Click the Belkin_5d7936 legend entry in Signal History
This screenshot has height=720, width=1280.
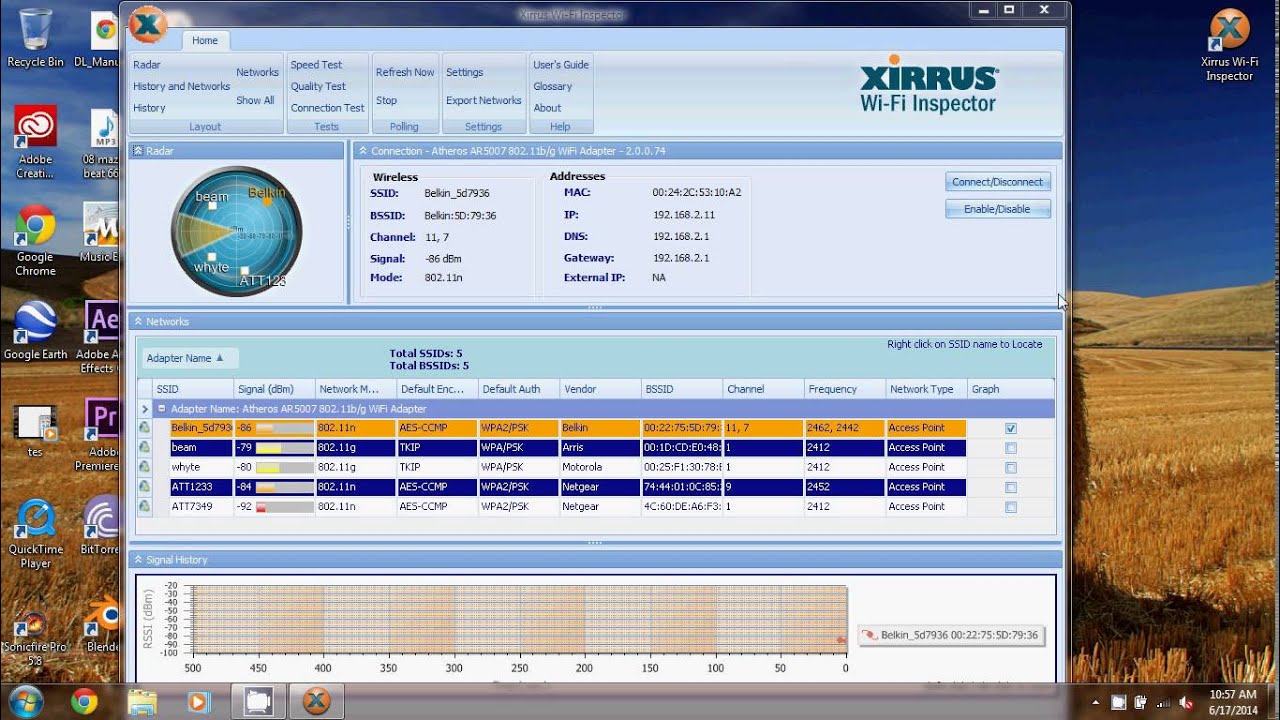click(951, 635)
